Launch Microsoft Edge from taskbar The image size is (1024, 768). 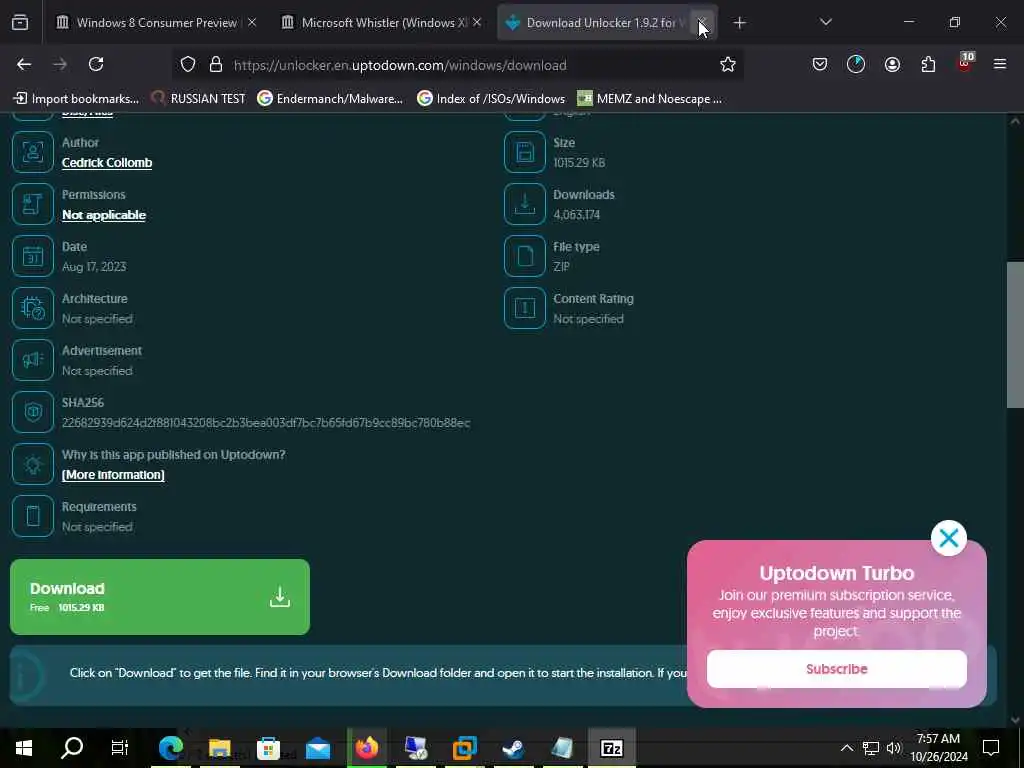[170, 748]
